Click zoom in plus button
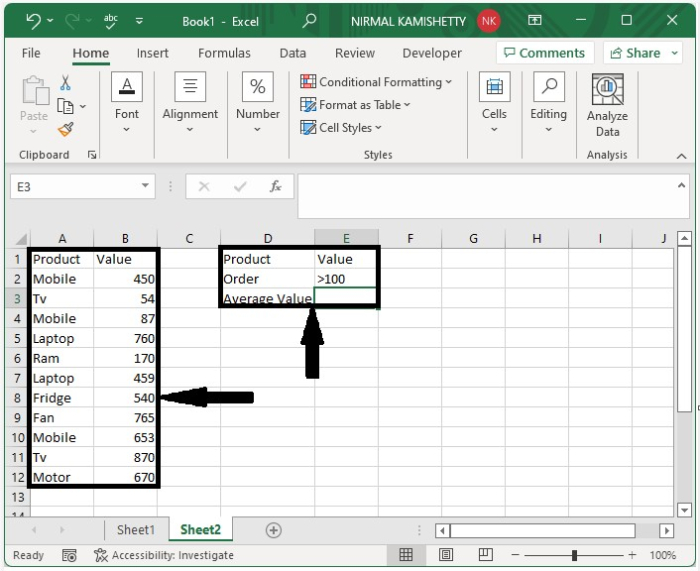The image size is (700, 571). coord(632,555)
